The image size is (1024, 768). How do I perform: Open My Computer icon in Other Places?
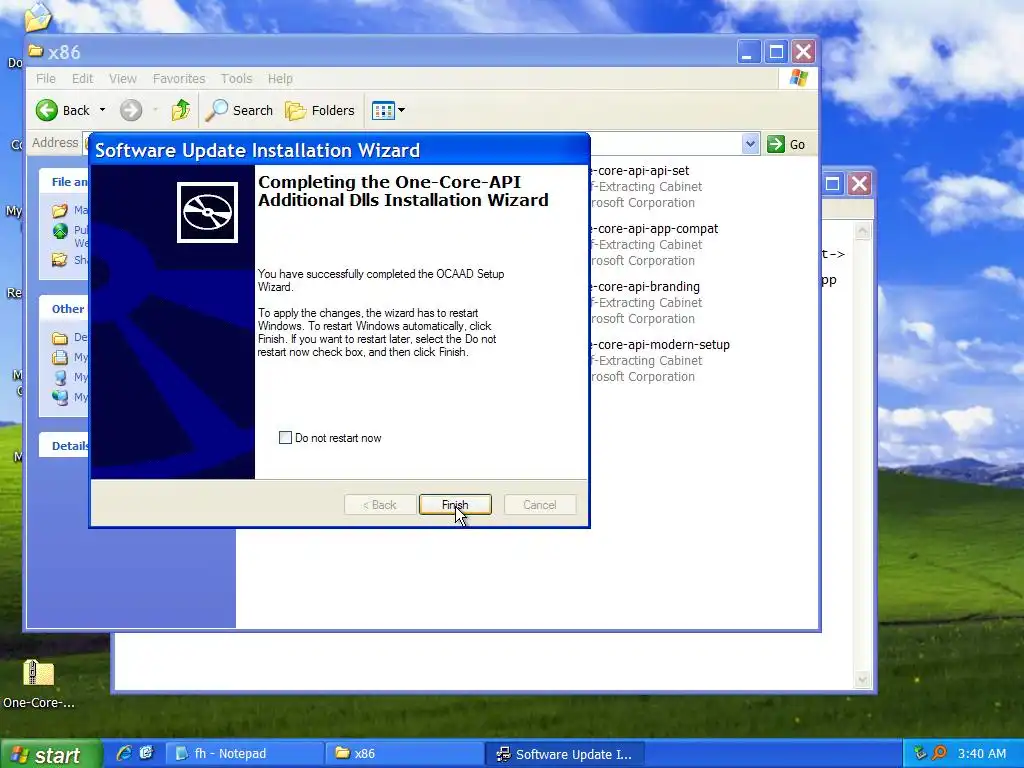pyautogui.click(x=60, y=377)
